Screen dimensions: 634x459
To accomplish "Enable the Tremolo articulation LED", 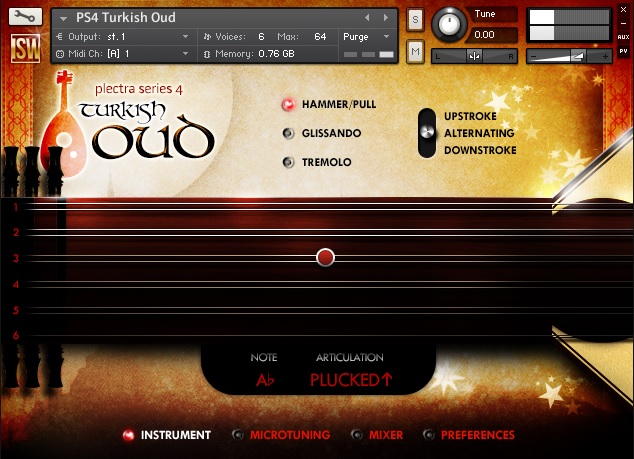I will (288, 163).
